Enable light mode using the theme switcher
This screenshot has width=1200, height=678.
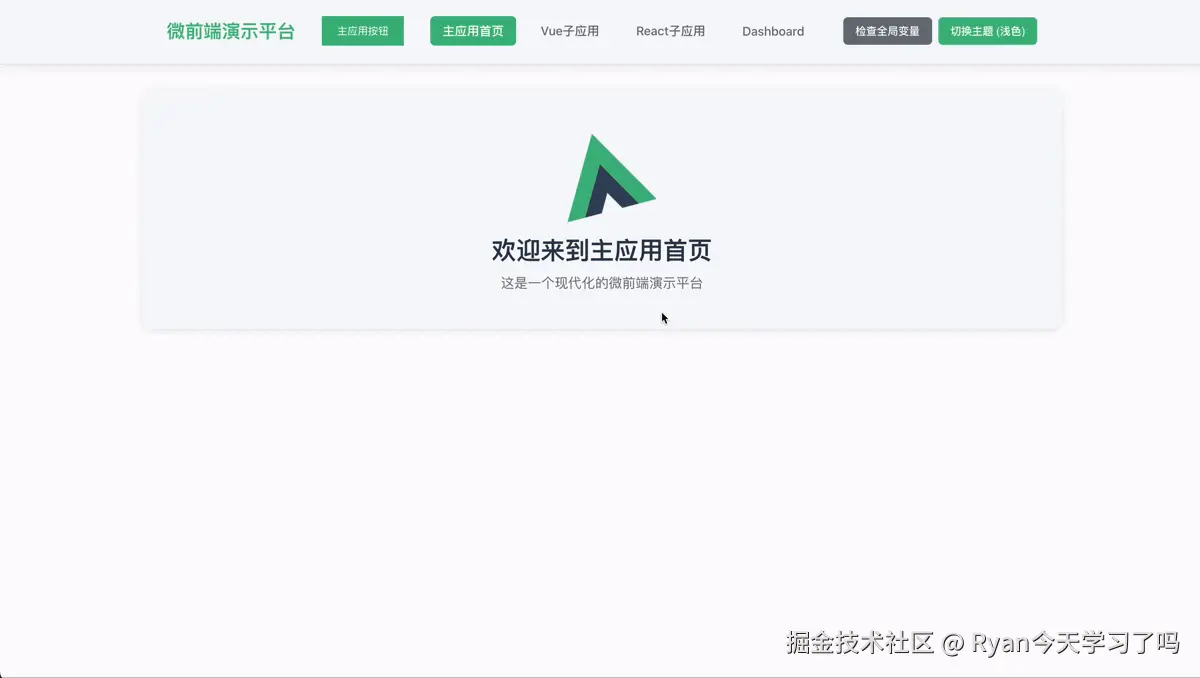[987, 31]
